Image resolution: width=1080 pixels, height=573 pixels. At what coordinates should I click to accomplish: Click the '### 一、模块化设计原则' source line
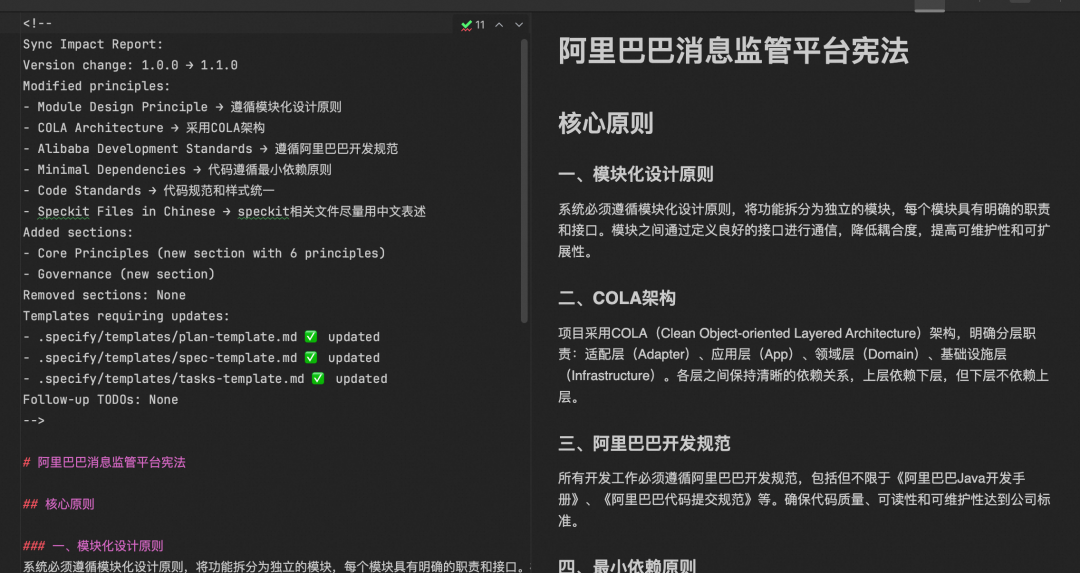(93, 546)
